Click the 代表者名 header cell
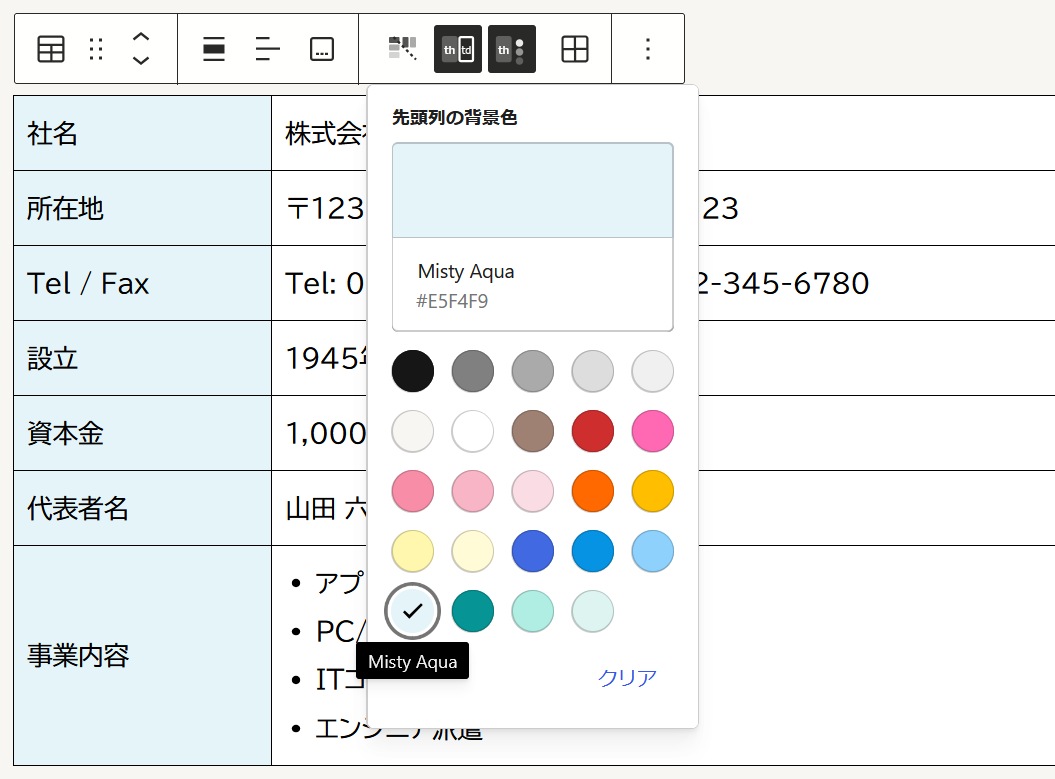This screenshot has height=779, width=1055. click(143, 508)
